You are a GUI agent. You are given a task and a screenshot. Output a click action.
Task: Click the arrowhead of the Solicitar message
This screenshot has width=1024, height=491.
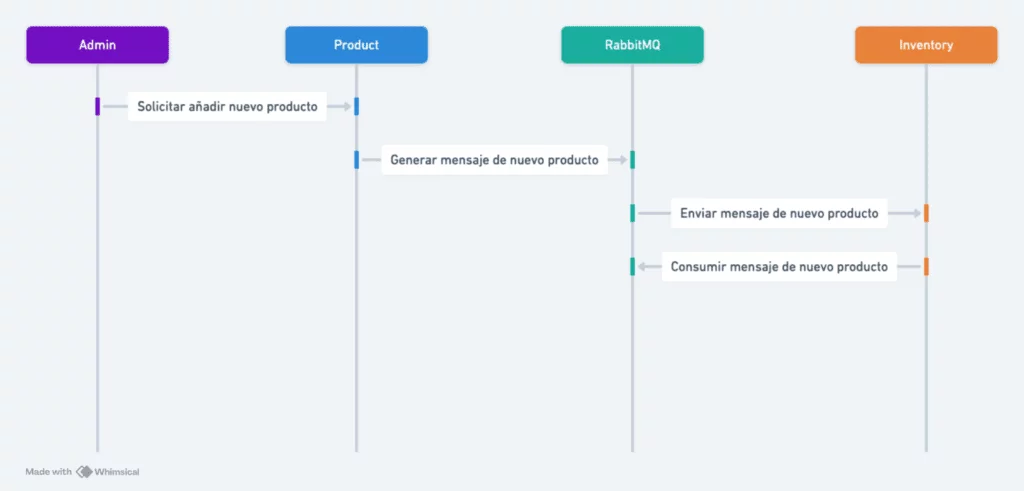tap(347, 106)
